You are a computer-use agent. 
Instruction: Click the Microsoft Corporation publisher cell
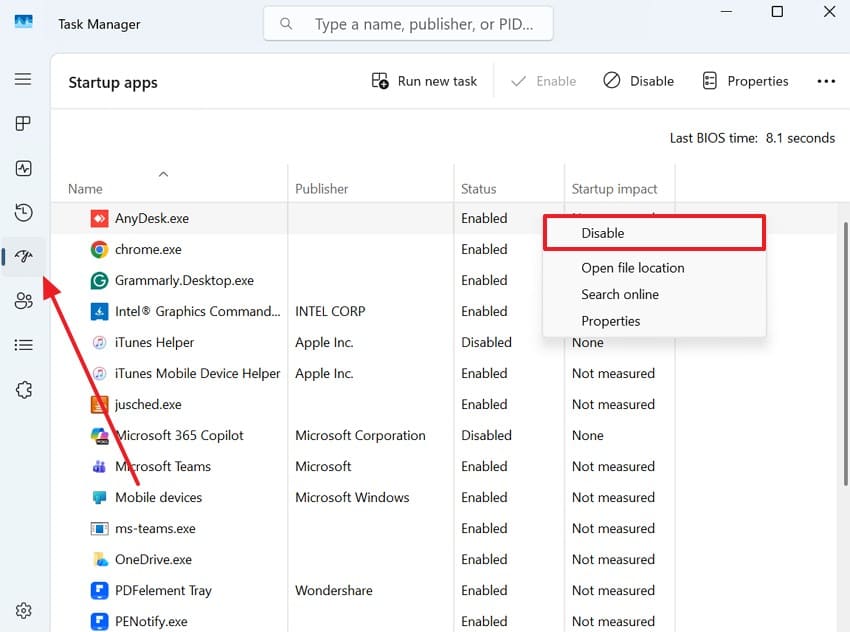(360, 435)
